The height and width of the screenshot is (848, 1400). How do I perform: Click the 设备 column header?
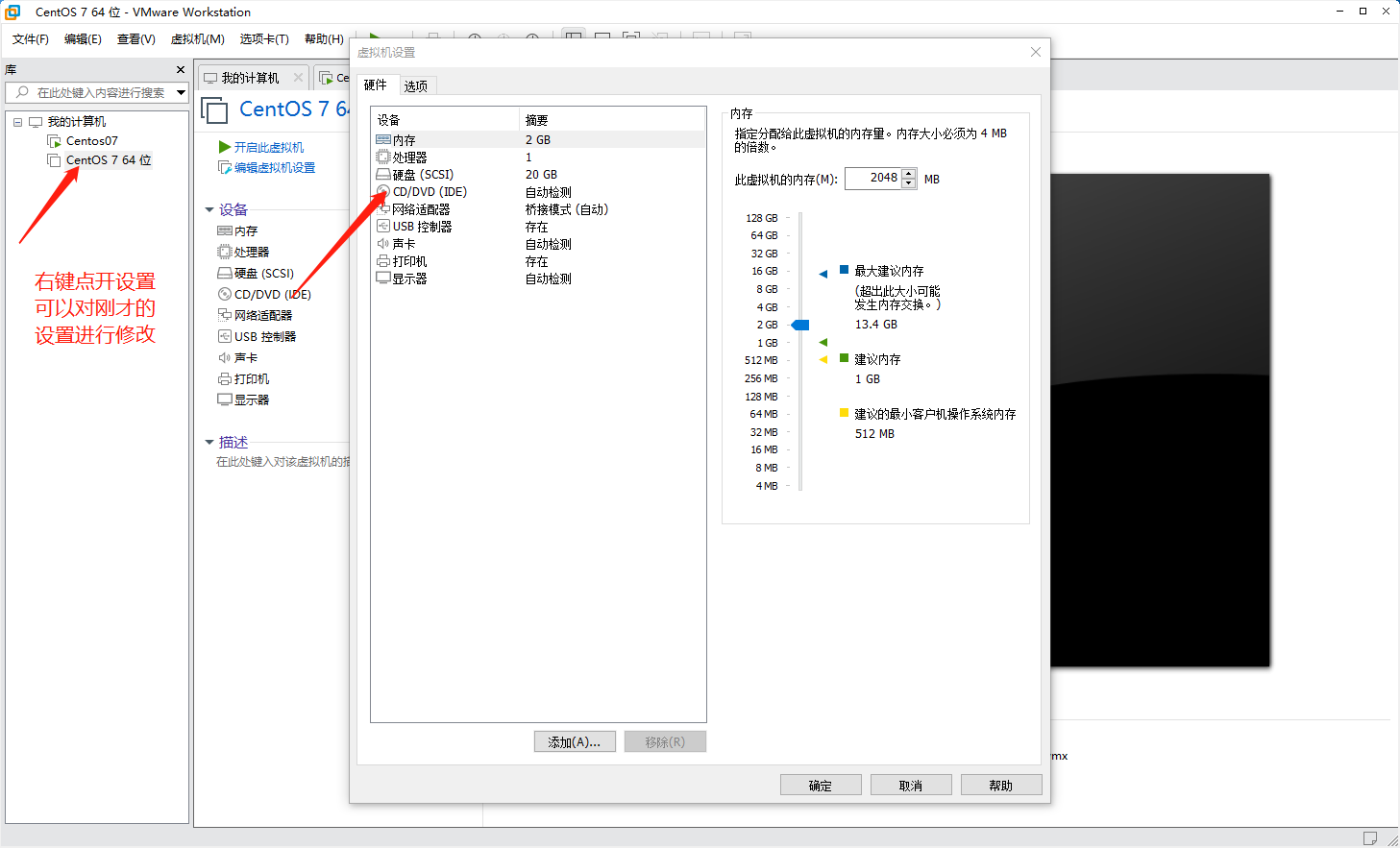(x=446, y=121)
